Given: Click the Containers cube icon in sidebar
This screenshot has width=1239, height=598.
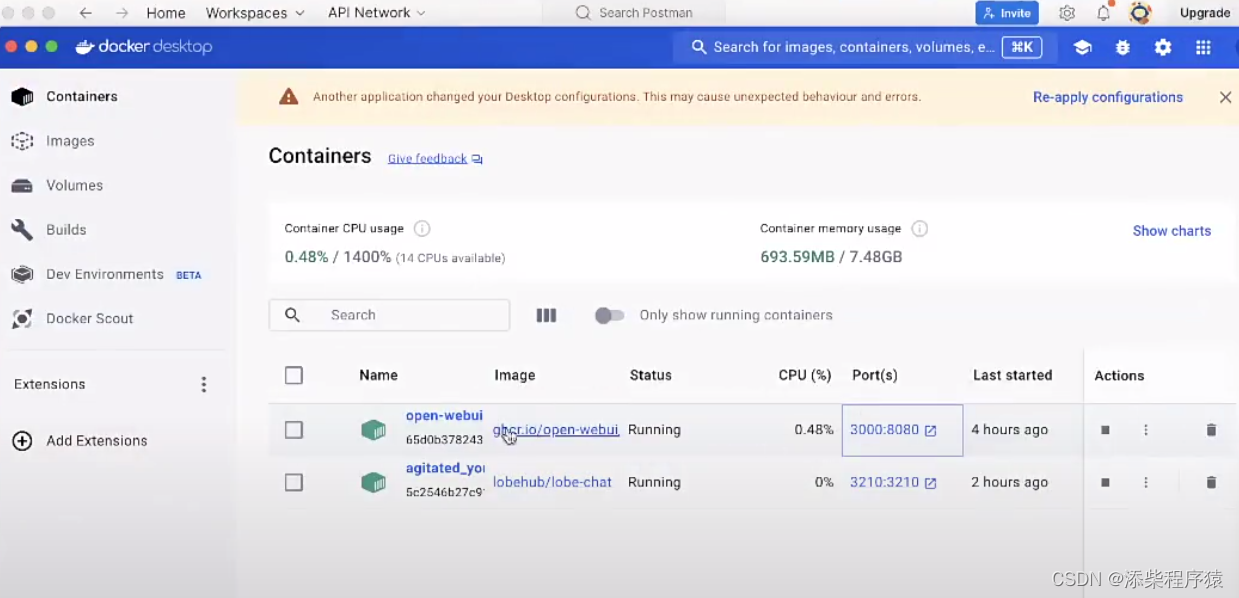Looking at the screenshot, I should (22, 97).
